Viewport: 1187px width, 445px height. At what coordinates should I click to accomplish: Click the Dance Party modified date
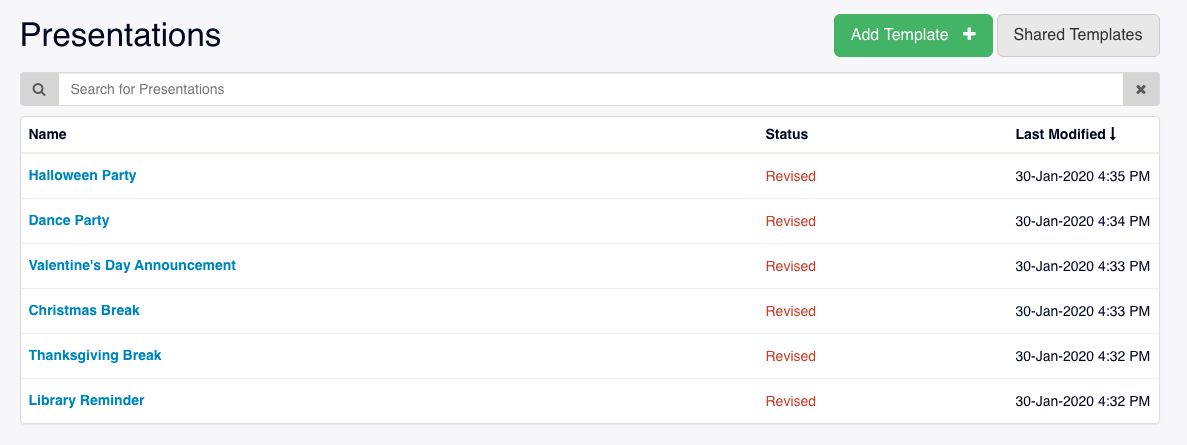[1082, 221]
